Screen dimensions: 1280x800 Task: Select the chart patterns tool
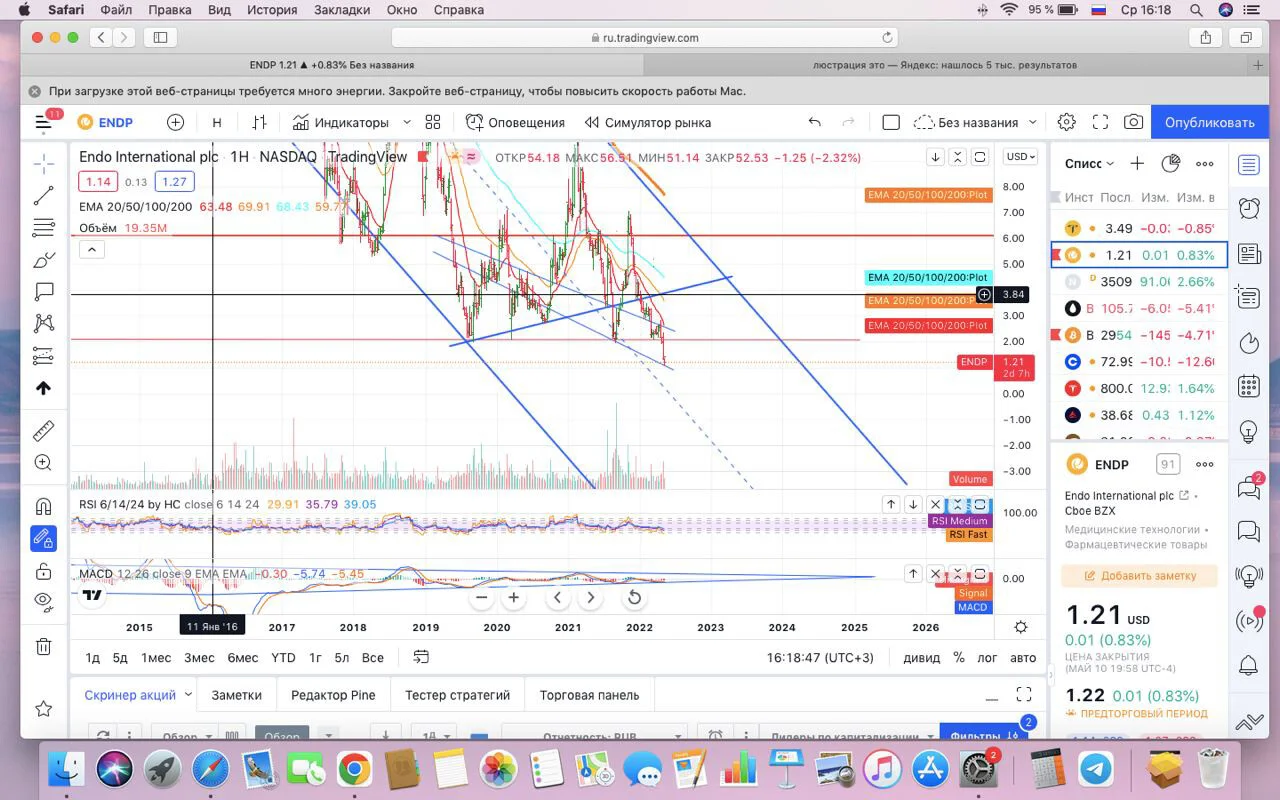pos(44,323)
